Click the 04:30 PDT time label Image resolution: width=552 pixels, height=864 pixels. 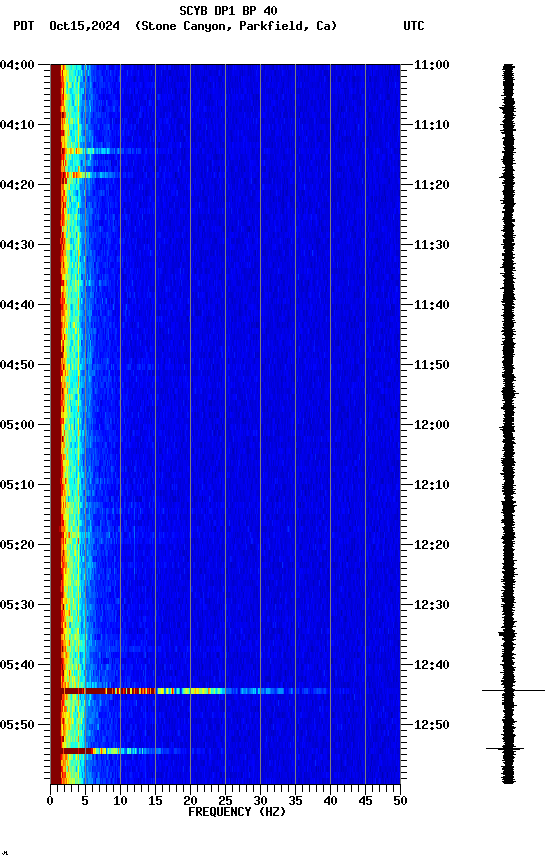click(x=17, y=245)
